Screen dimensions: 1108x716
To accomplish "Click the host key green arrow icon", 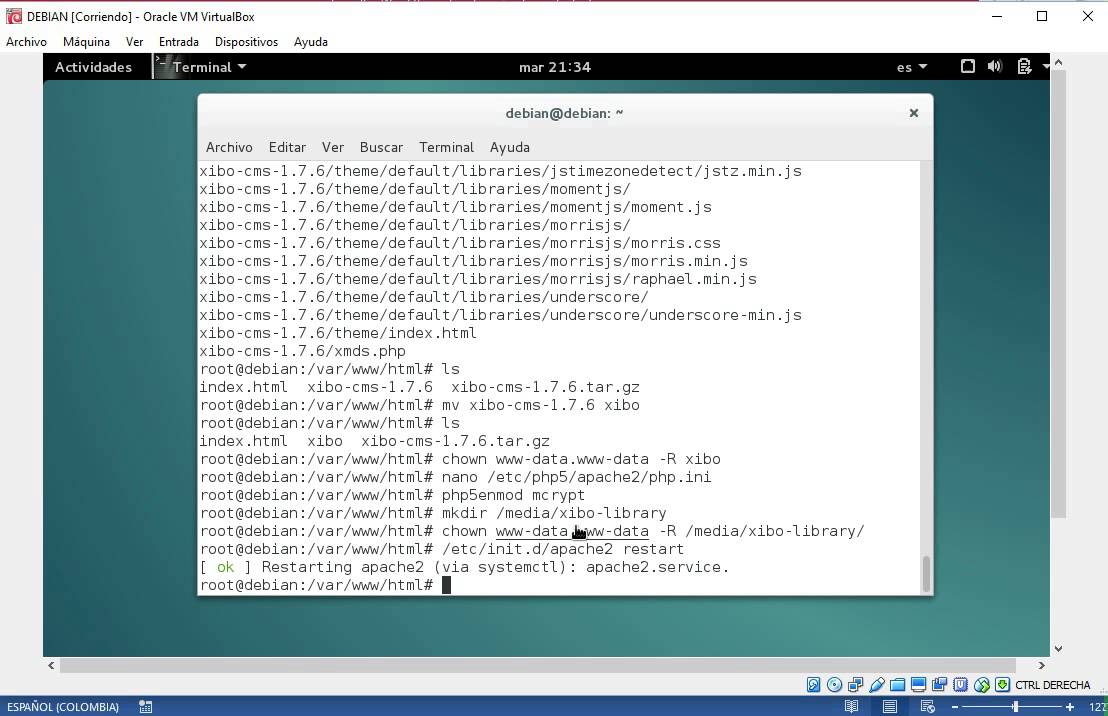I will (1002, 684).
